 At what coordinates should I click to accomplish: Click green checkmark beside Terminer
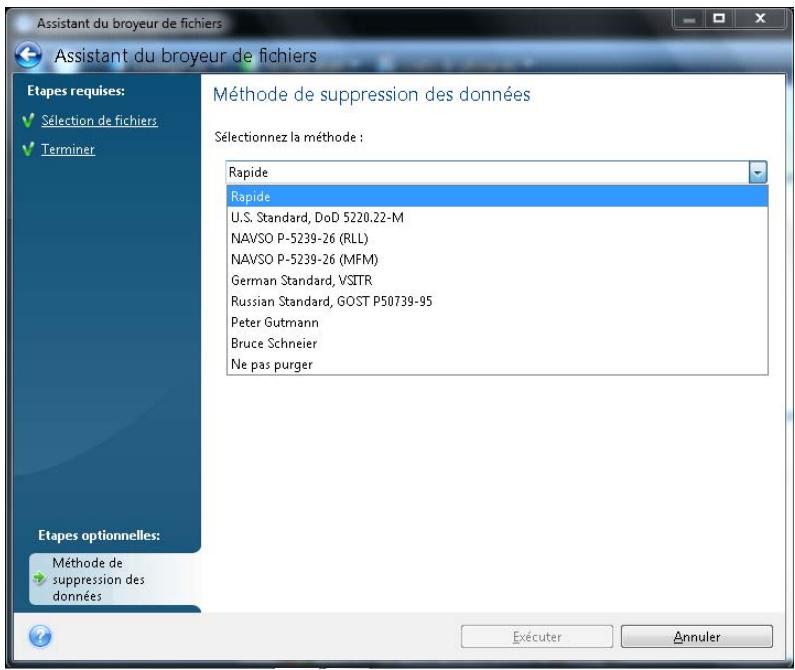coord(28,149)
